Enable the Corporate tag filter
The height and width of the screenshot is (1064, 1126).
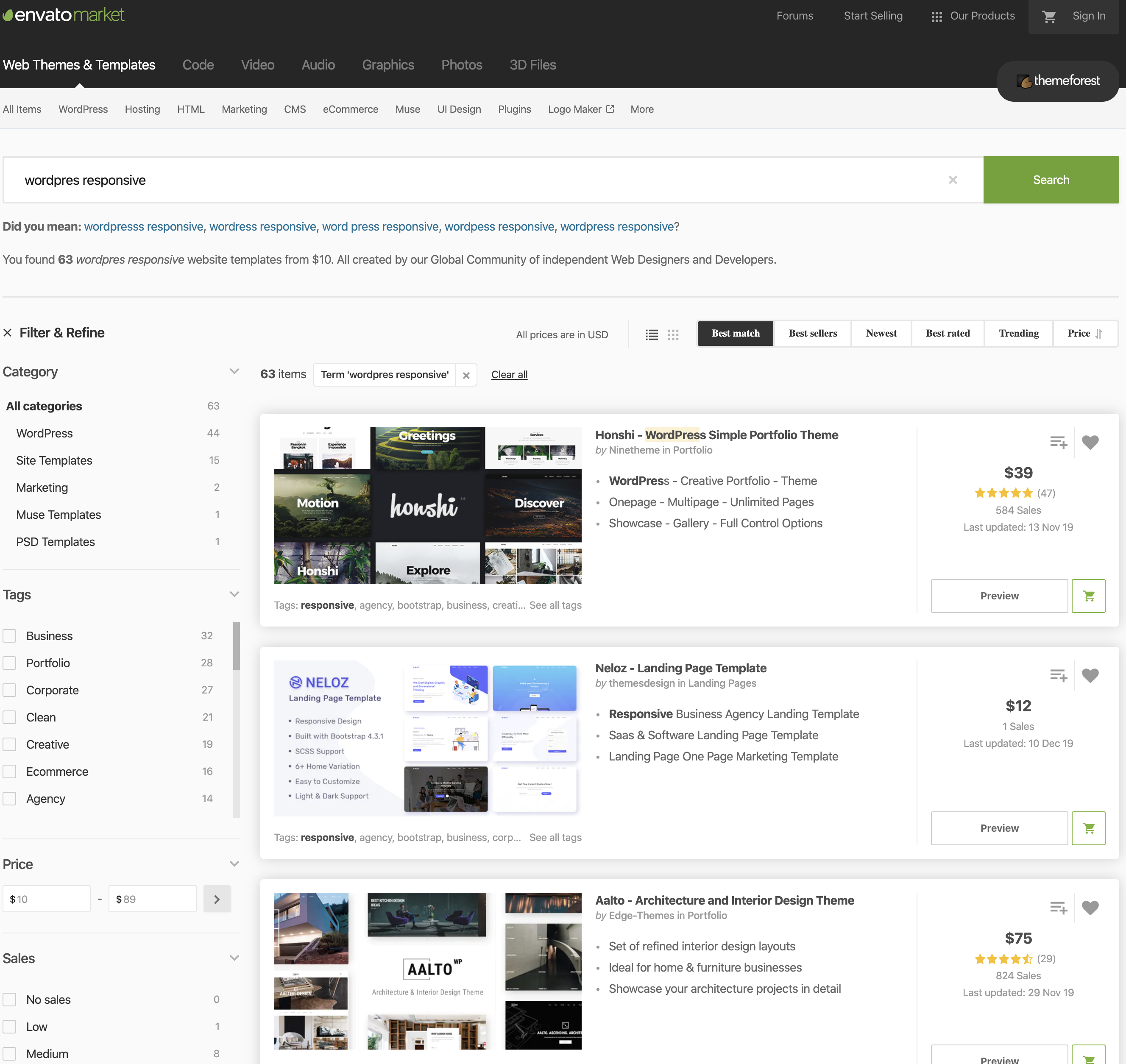click(10, 690)
